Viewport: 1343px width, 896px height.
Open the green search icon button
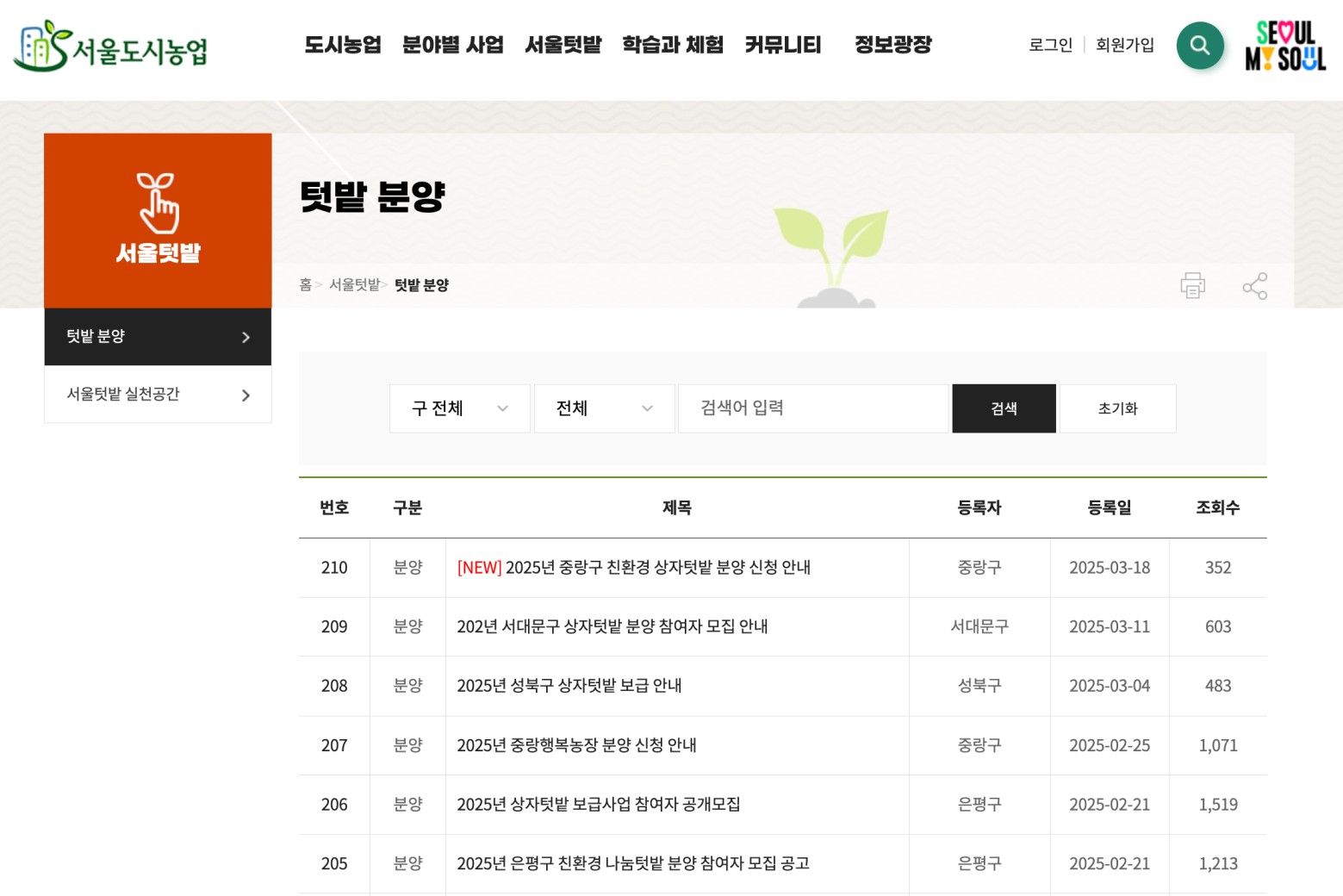1200,46
